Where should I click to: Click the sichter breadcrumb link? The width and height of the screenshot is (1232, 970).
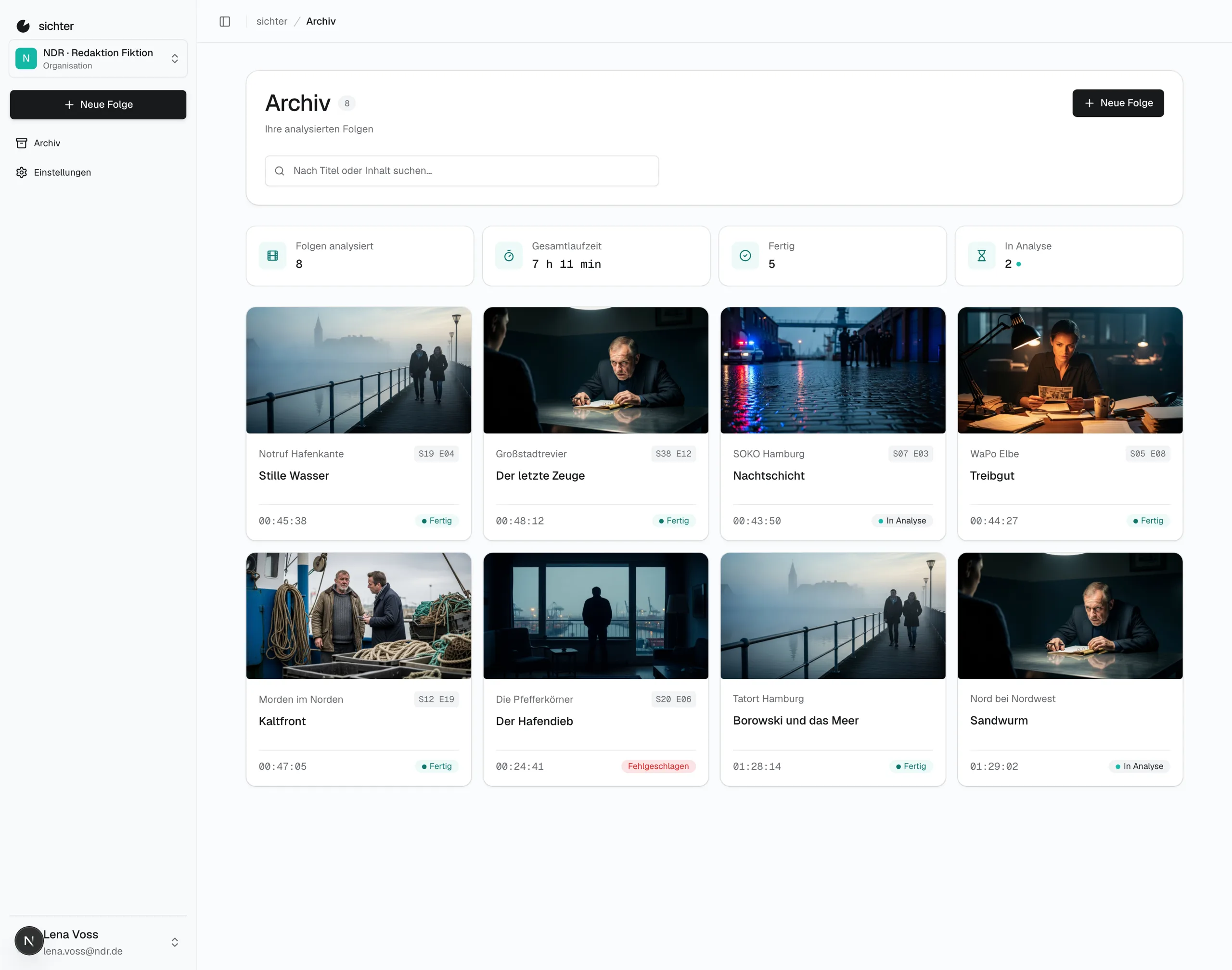[271, 22]
